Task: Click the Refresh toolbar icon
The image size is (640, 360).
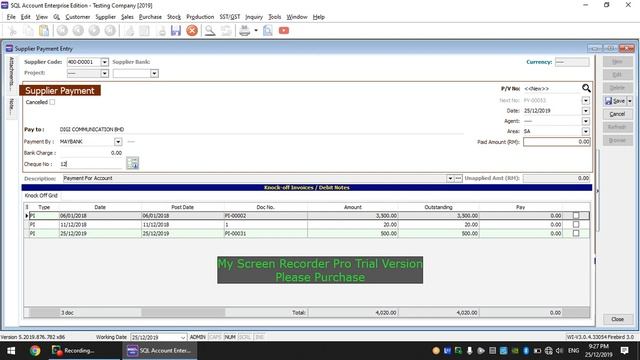Action: 226,31
